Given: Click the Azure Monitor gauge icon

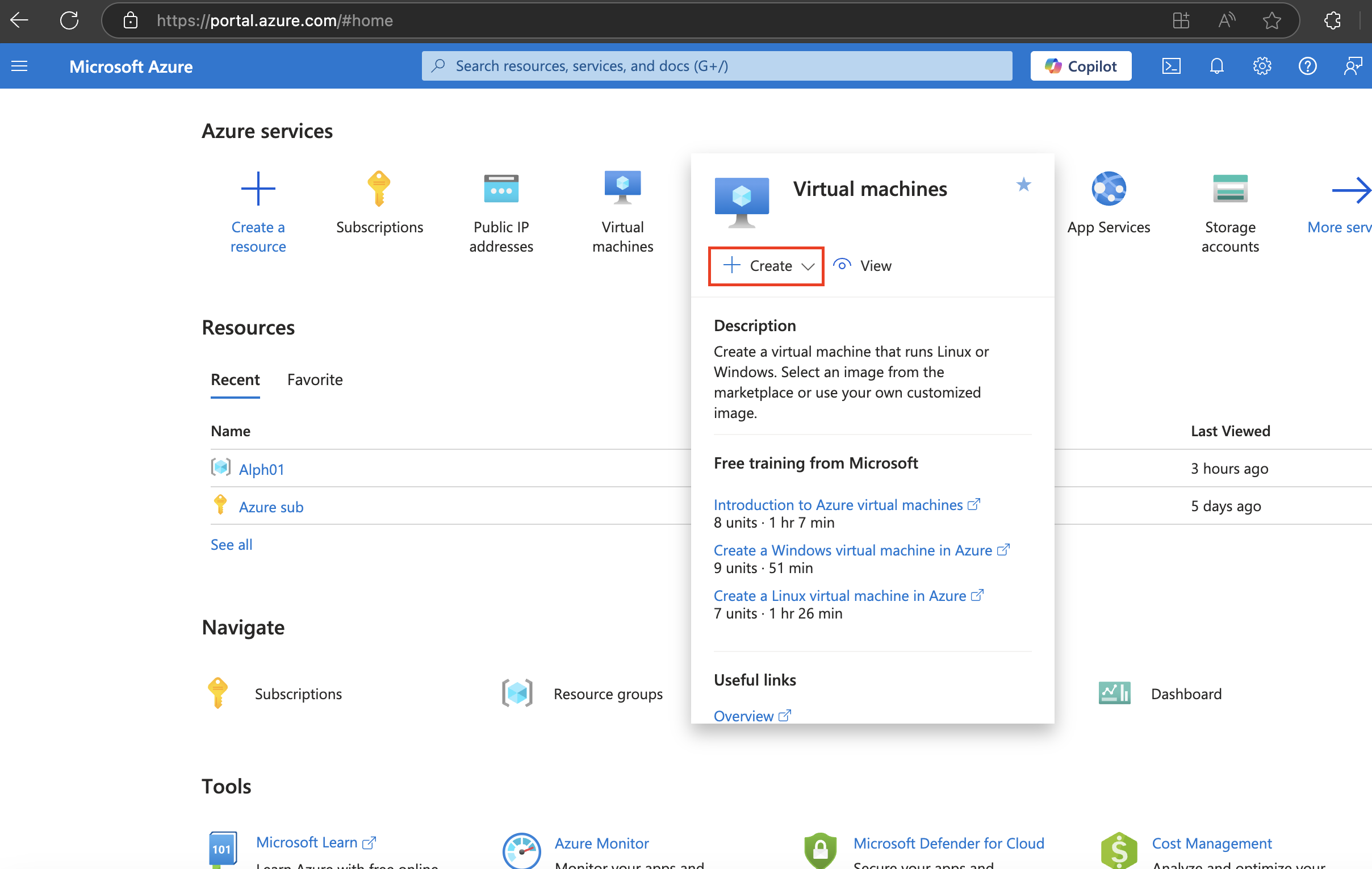Looking at the screenshot, I should [521, 850].
